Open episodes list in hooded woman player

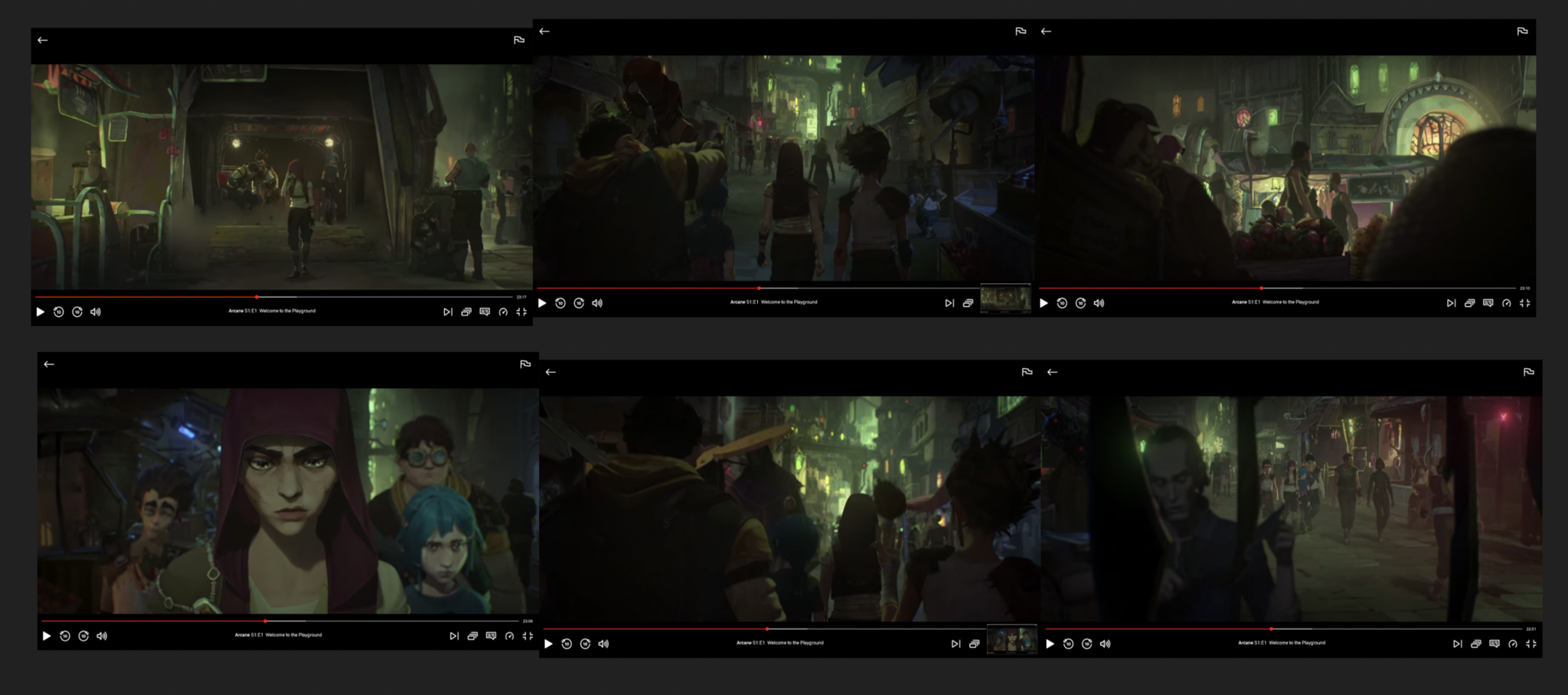(472, 636)
